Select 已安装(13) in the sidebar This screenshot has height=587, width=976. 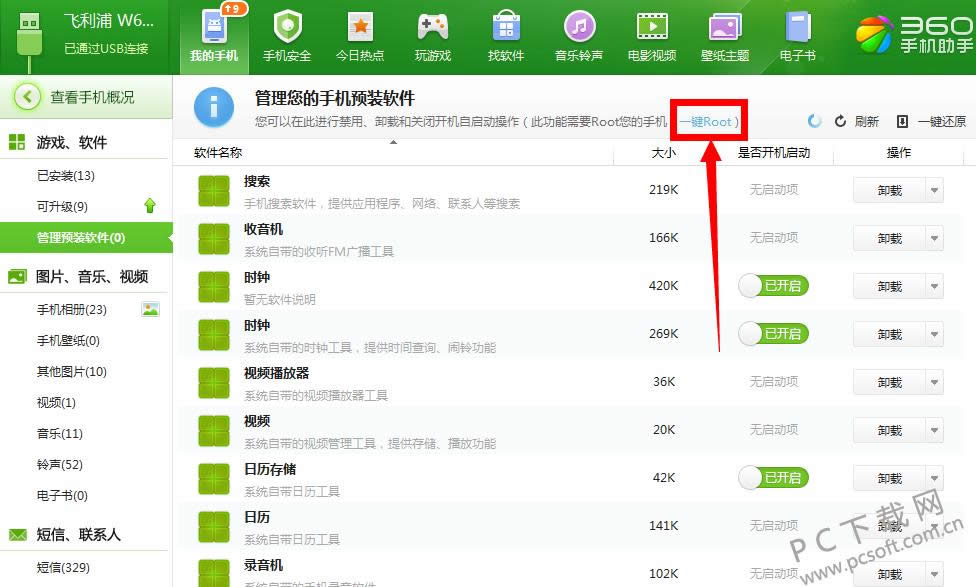click(x=66, y=176)
